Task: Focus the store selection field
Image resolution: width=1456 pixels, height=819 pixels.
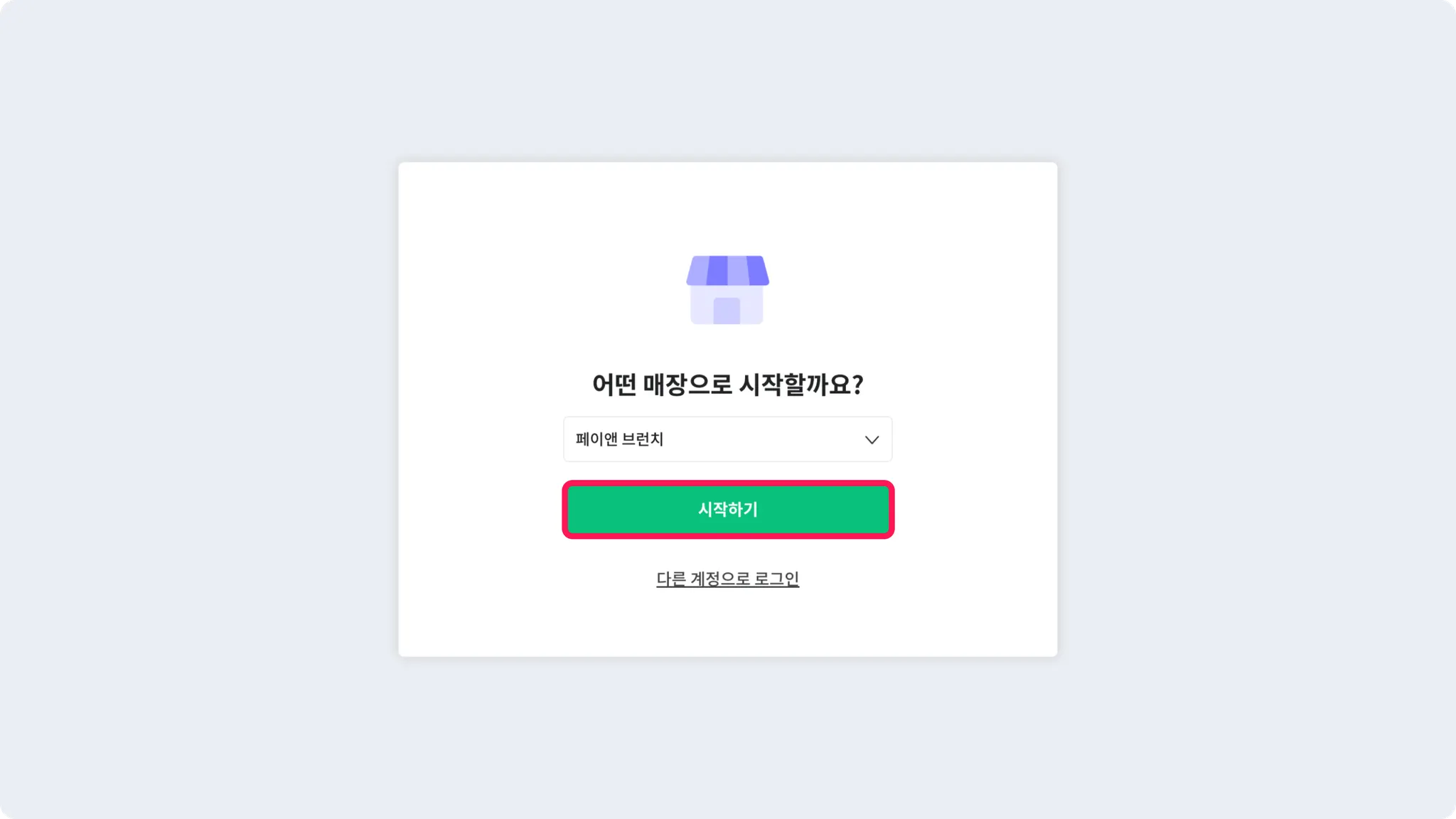Action: 727,439
